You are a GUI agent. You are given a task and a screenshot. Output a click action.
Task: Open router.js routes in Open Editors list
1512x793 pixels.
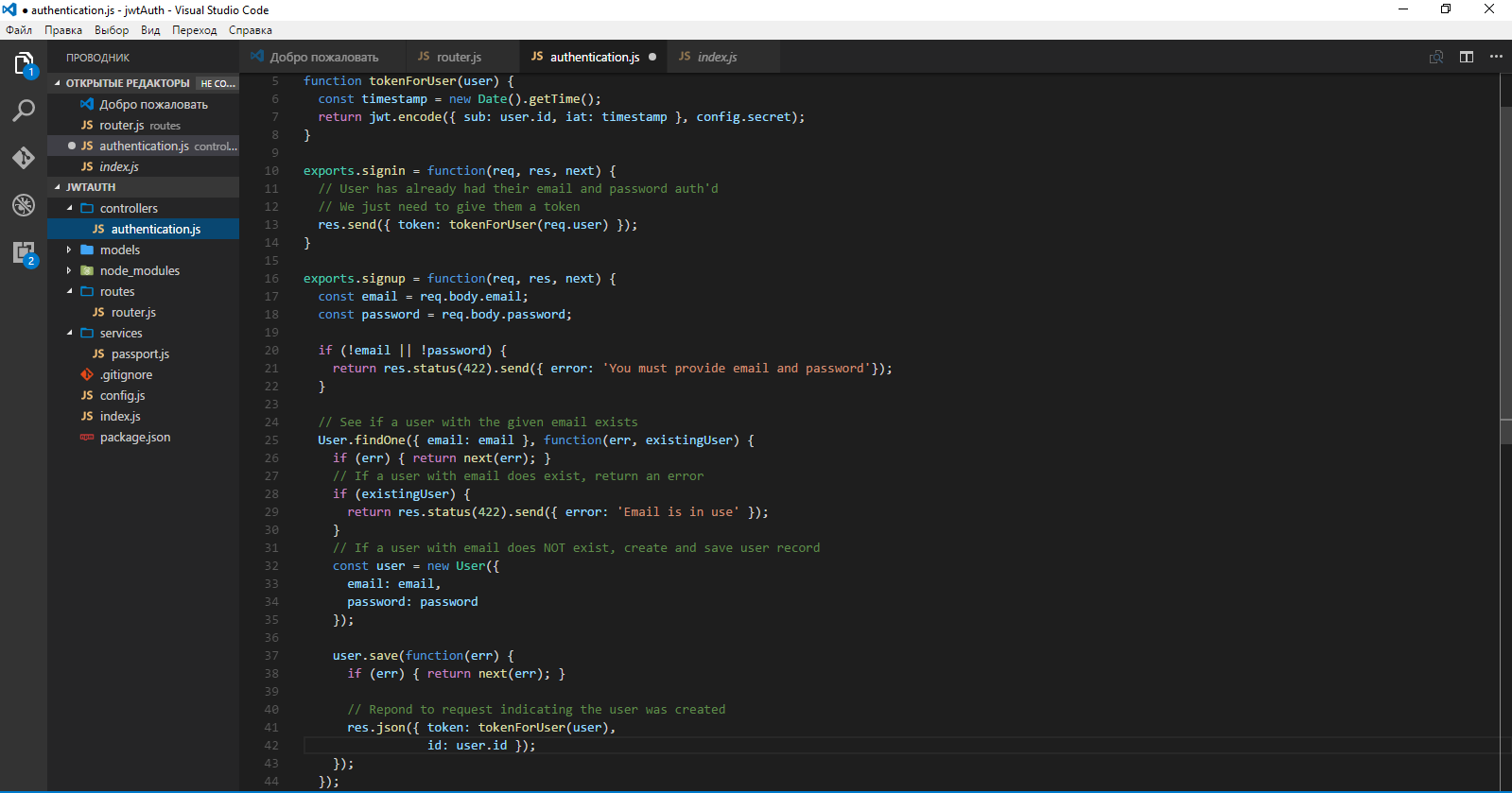point(143,125)
